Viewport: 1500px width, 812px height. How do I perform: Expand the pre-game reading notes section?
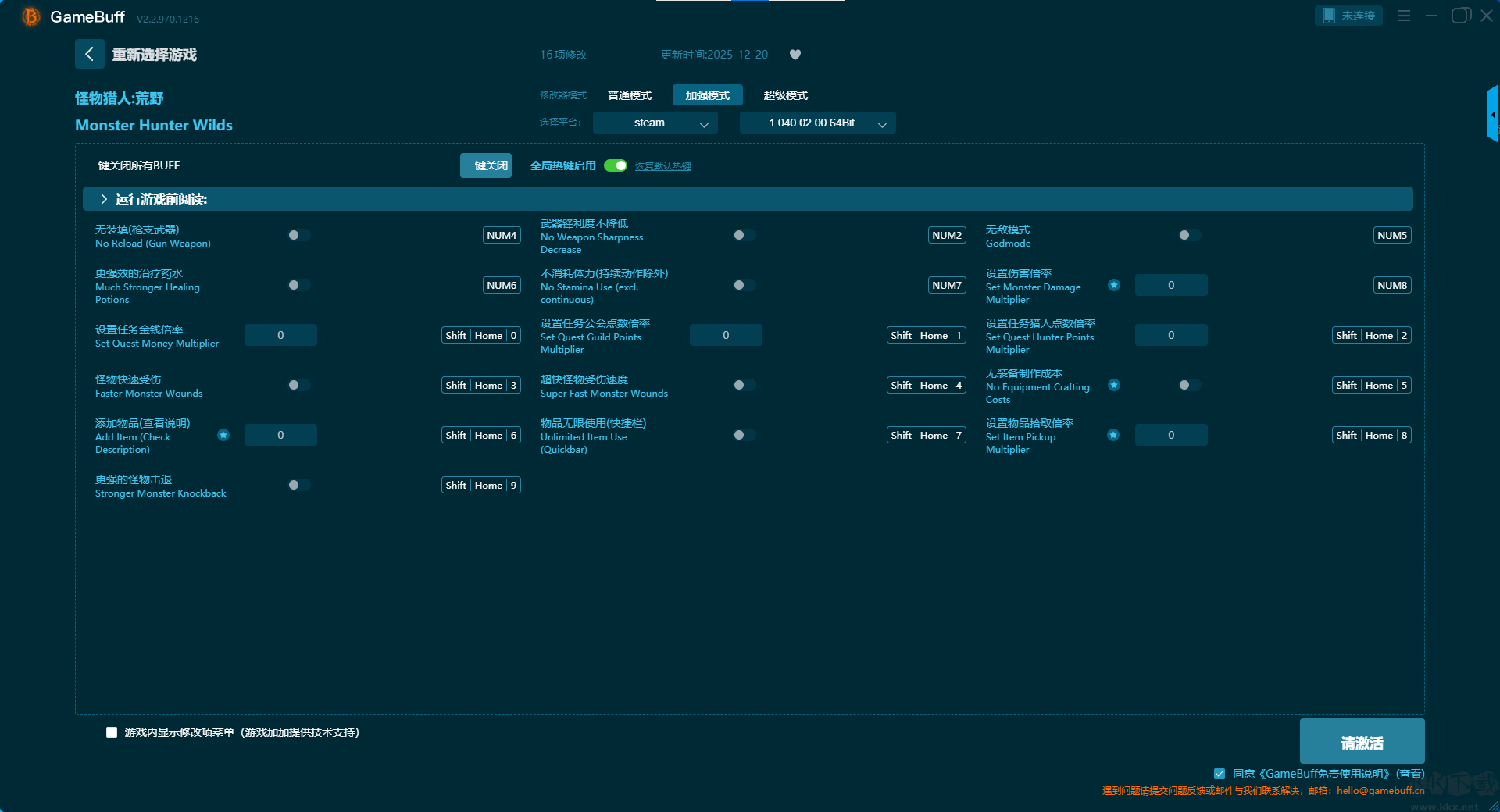[104, 199]
